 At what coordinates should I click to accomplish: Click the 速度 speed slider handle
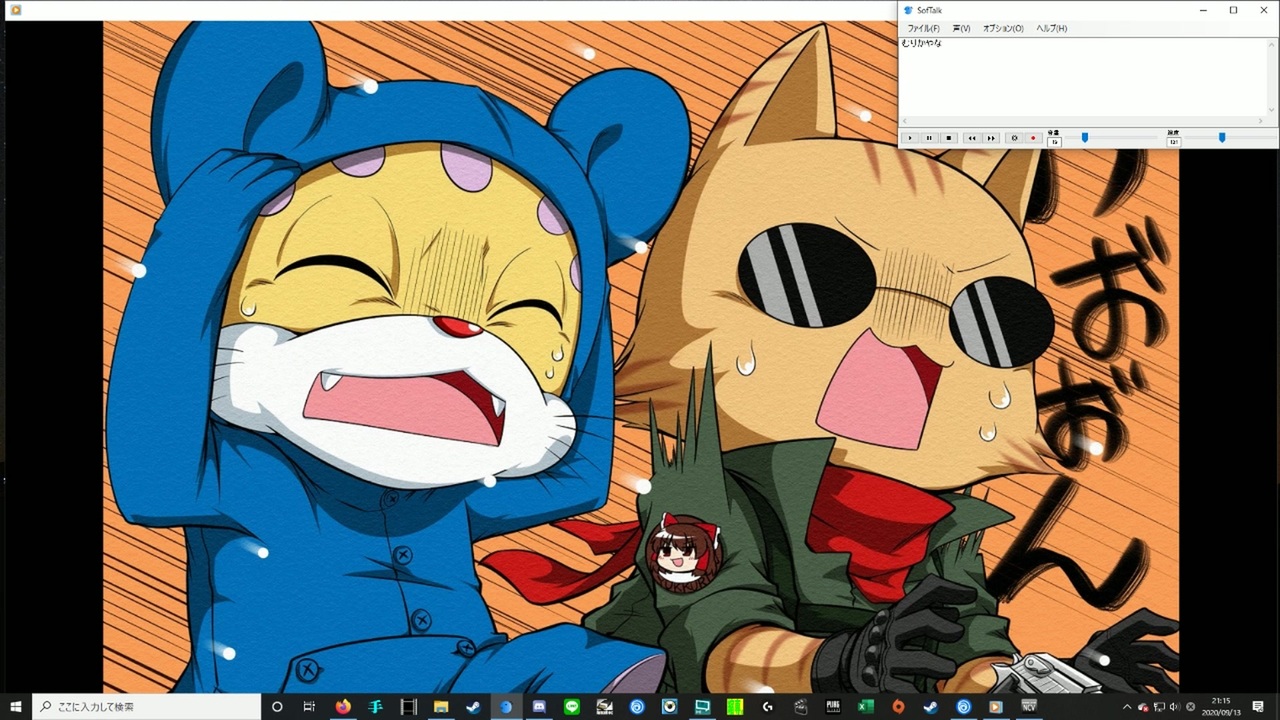pyautogui.click(x=1221, y=138)
